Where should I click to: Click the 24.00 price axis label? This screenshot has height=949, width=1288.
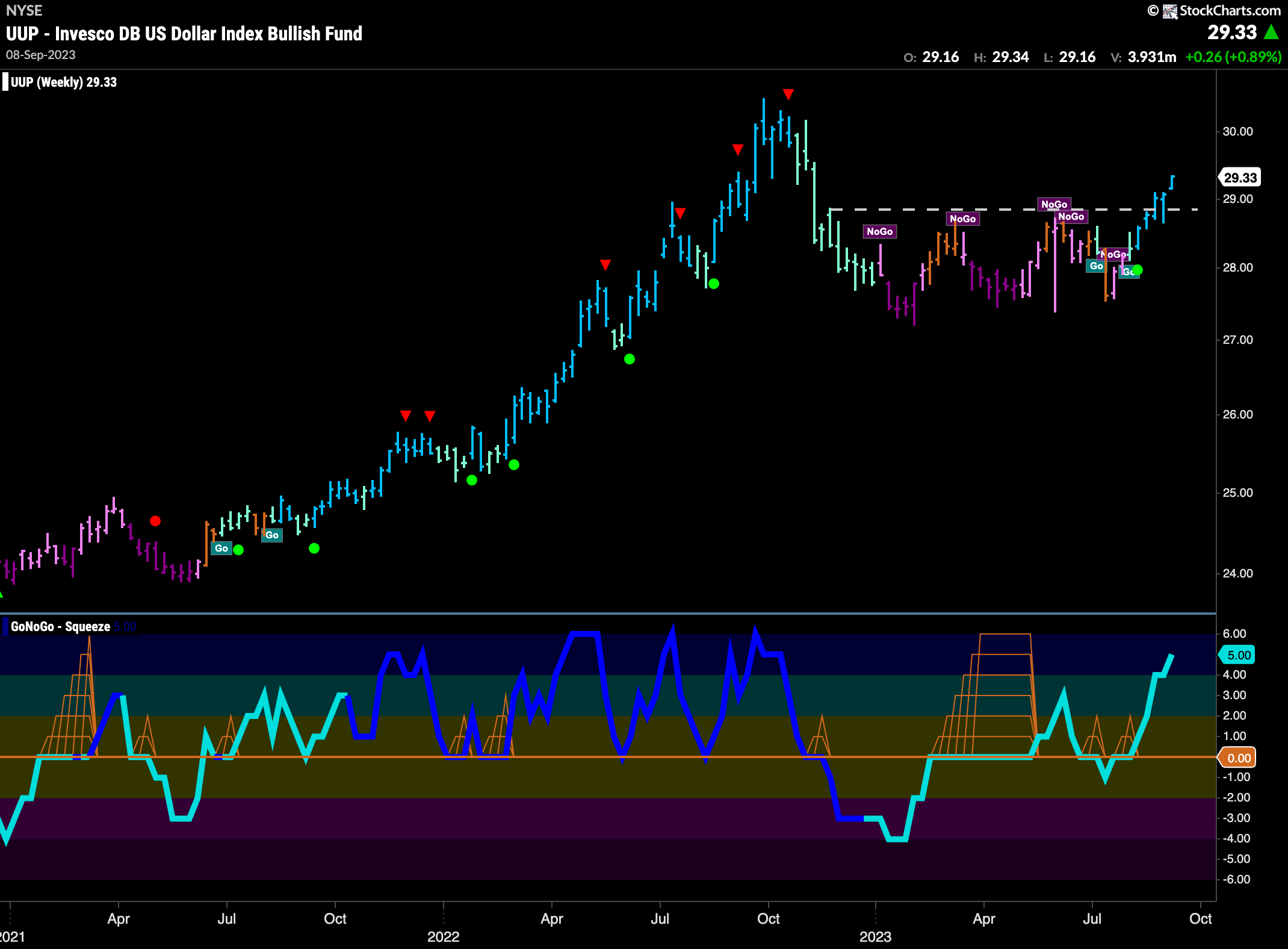[x=1237, y=573]
